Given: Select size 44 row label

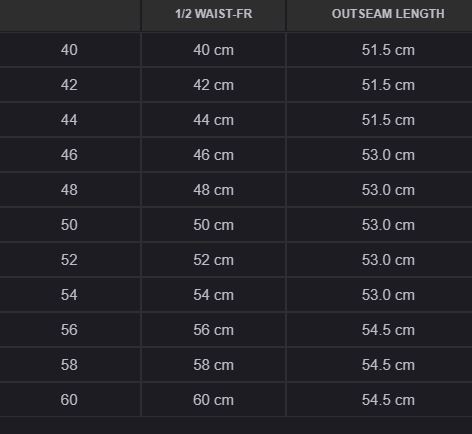Looking at the screenshot, I should [x=69, y=120].
